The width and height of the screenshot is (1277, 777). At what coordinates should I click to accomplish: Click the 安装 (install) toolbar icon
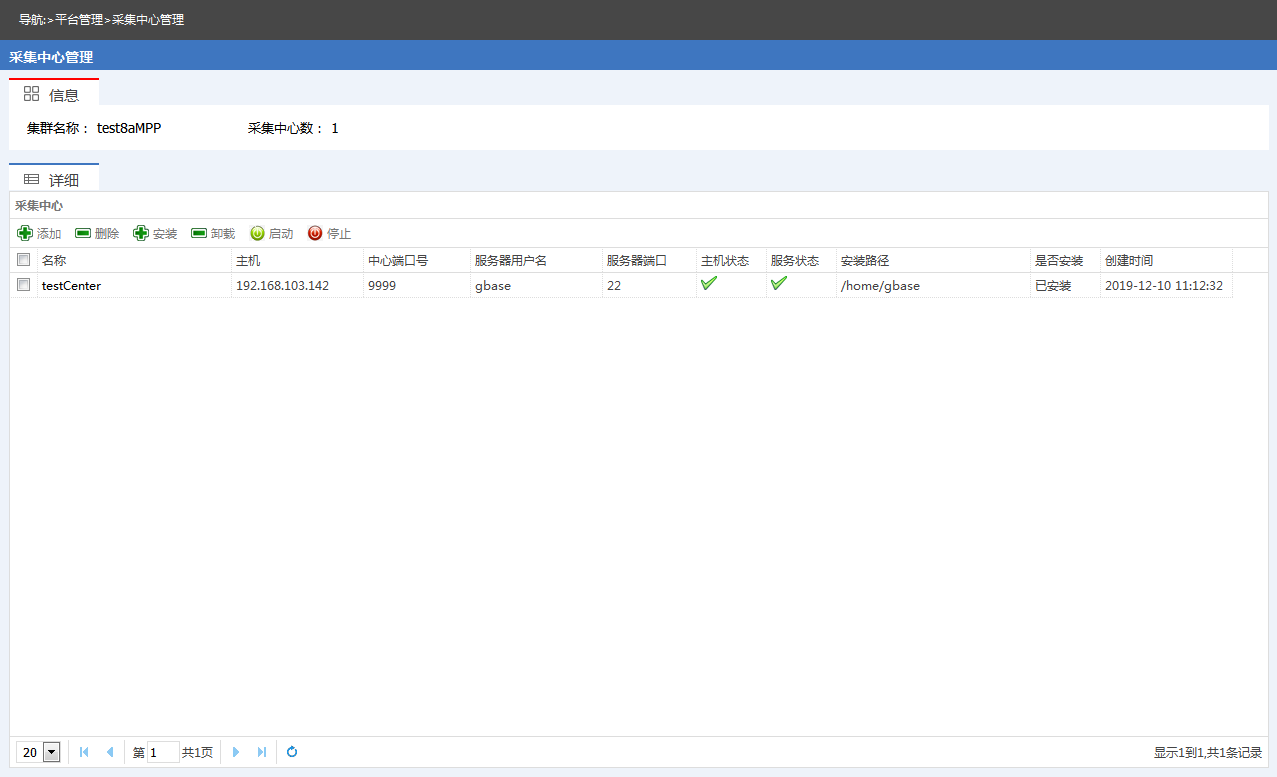141,233
